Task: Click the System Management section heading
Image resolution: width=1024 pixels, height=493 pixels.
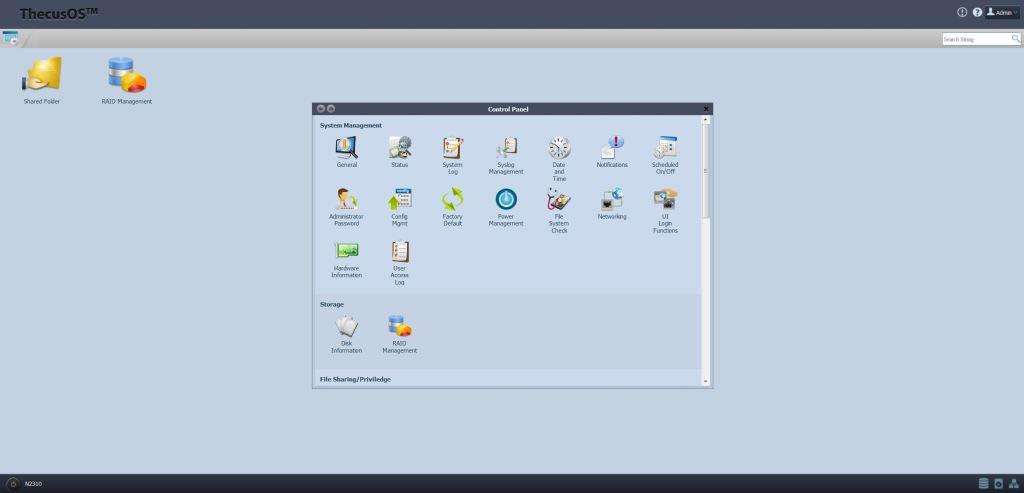Action: point(351,125)
